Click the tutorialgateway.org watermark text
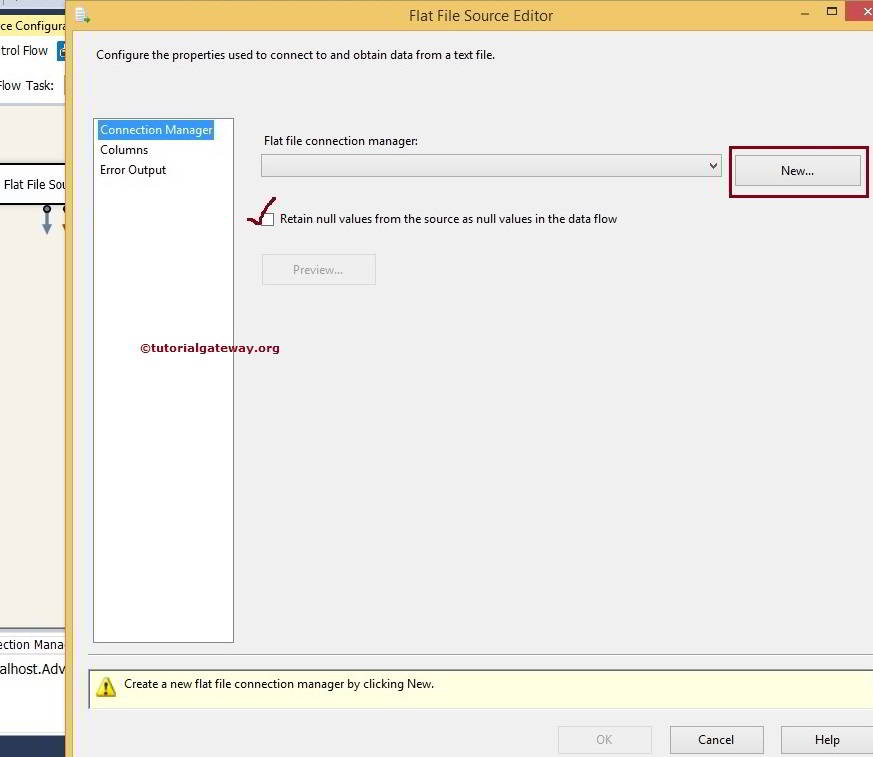Screen dimensions: 873x757 click(x=210, y=348)
